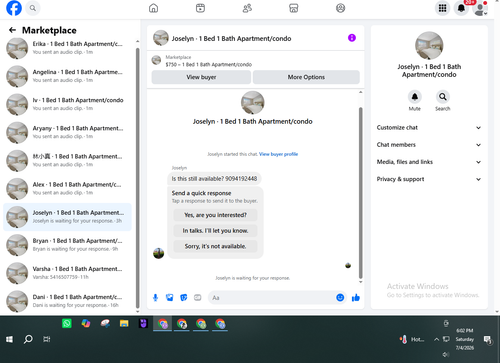Open the Marketplace storefront icon
Screen dimensions: 500x363
point(293,8)
